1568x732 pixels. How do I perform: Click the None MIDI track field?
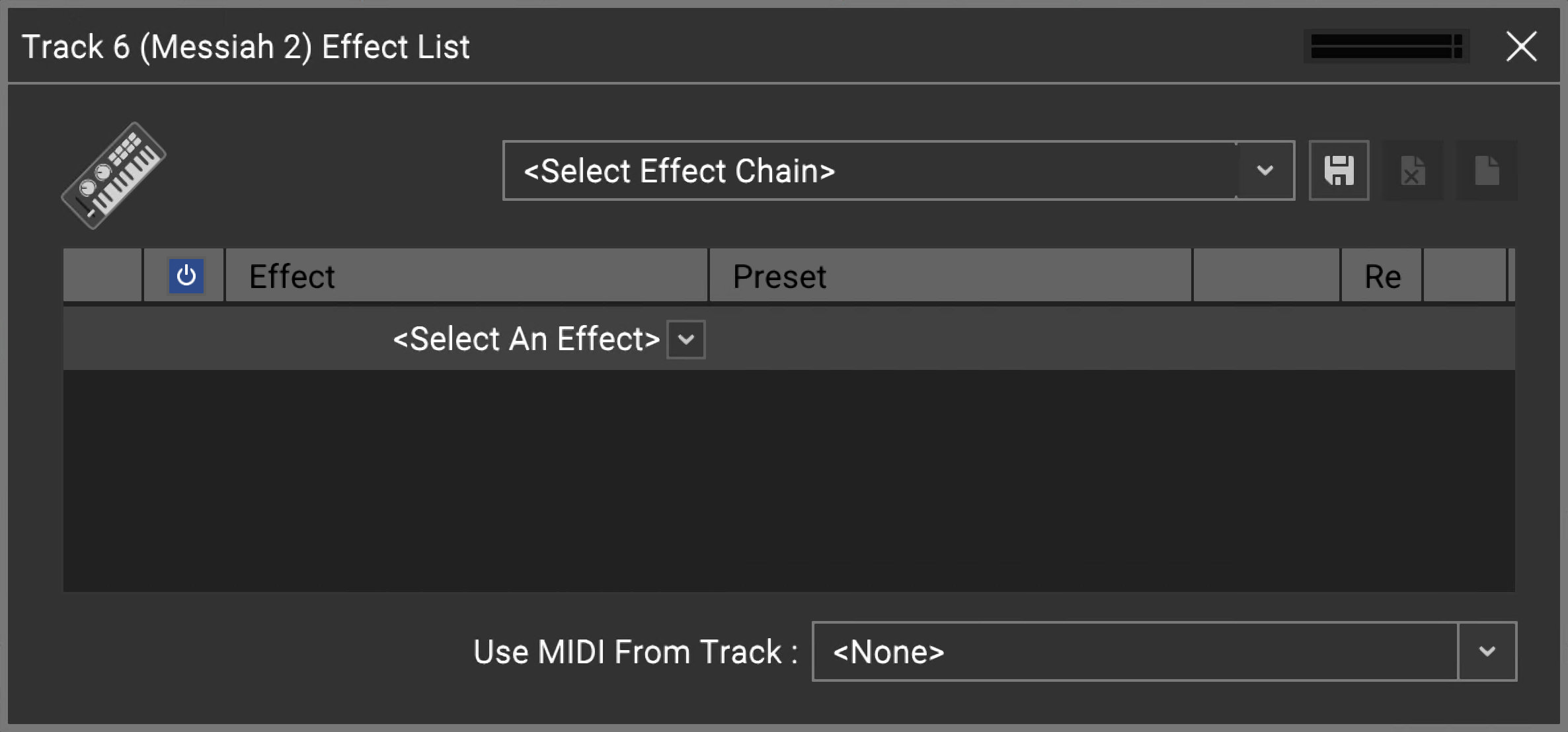tap(1134, 651)
